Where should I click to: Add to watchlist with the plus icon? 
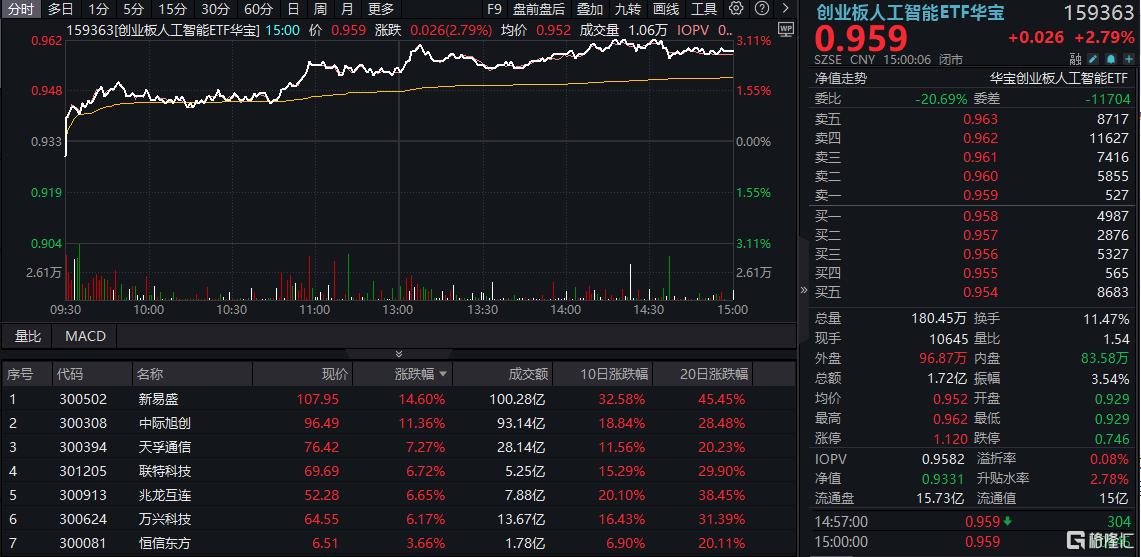coord(1128,60)
